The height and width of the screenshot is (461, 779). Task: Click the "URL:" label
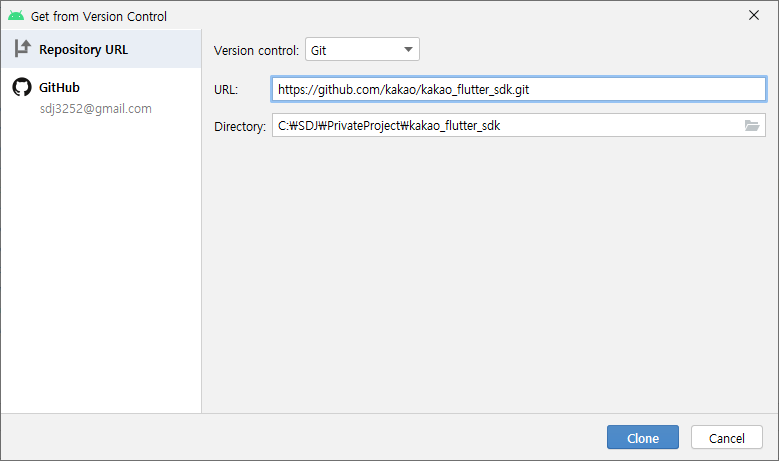(226, 90)
